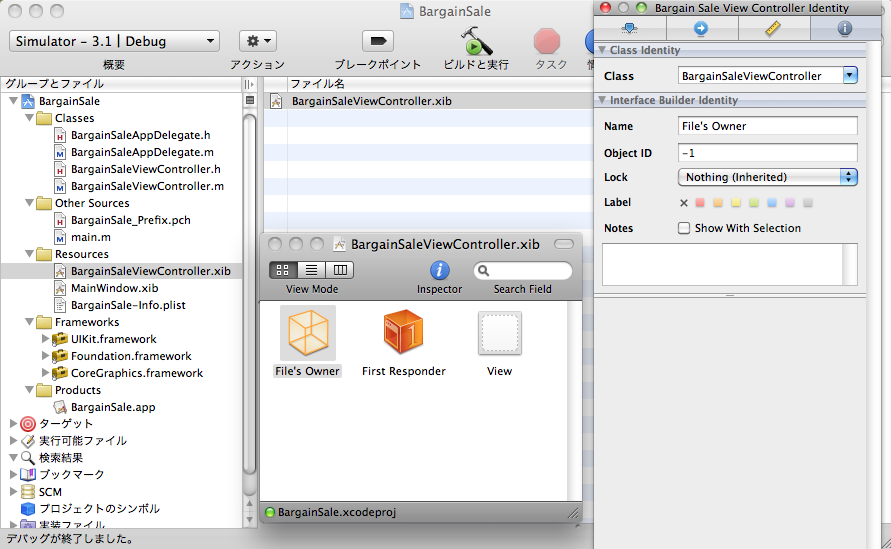Collapse Interface Builder Identity section
The image size is (891, 549).
602,100
